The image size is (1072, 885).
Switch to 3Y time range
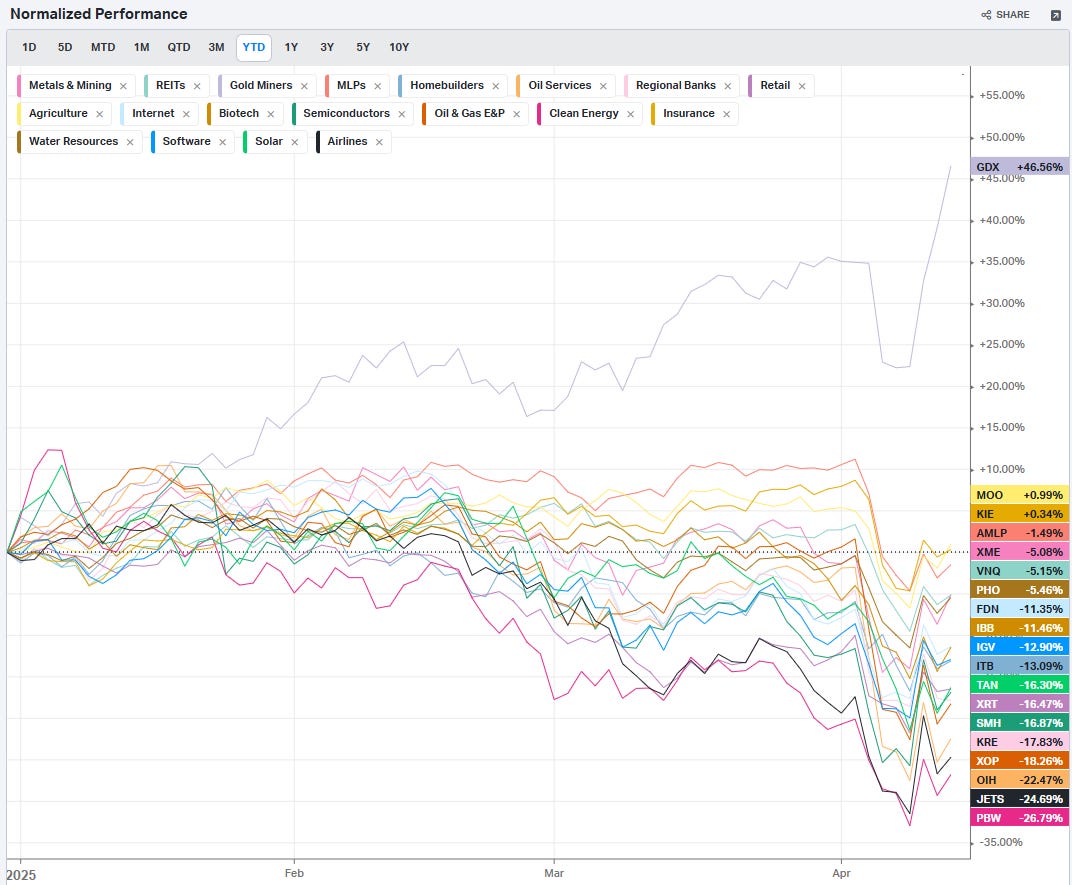pyautogui.click(x=327, y=47)
